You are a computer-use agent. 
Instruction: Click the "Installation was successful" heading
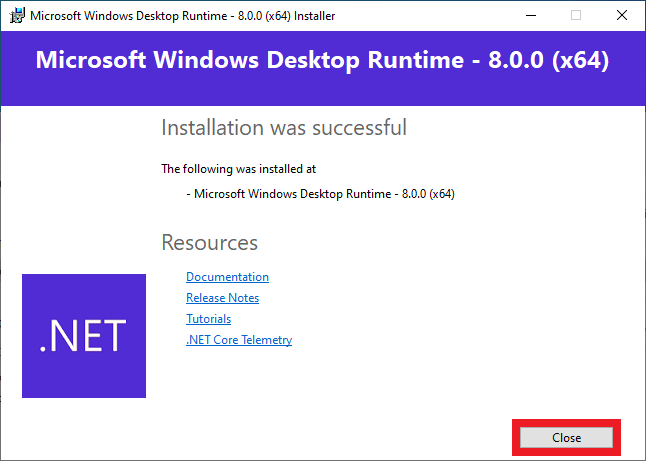pos(284,128)
